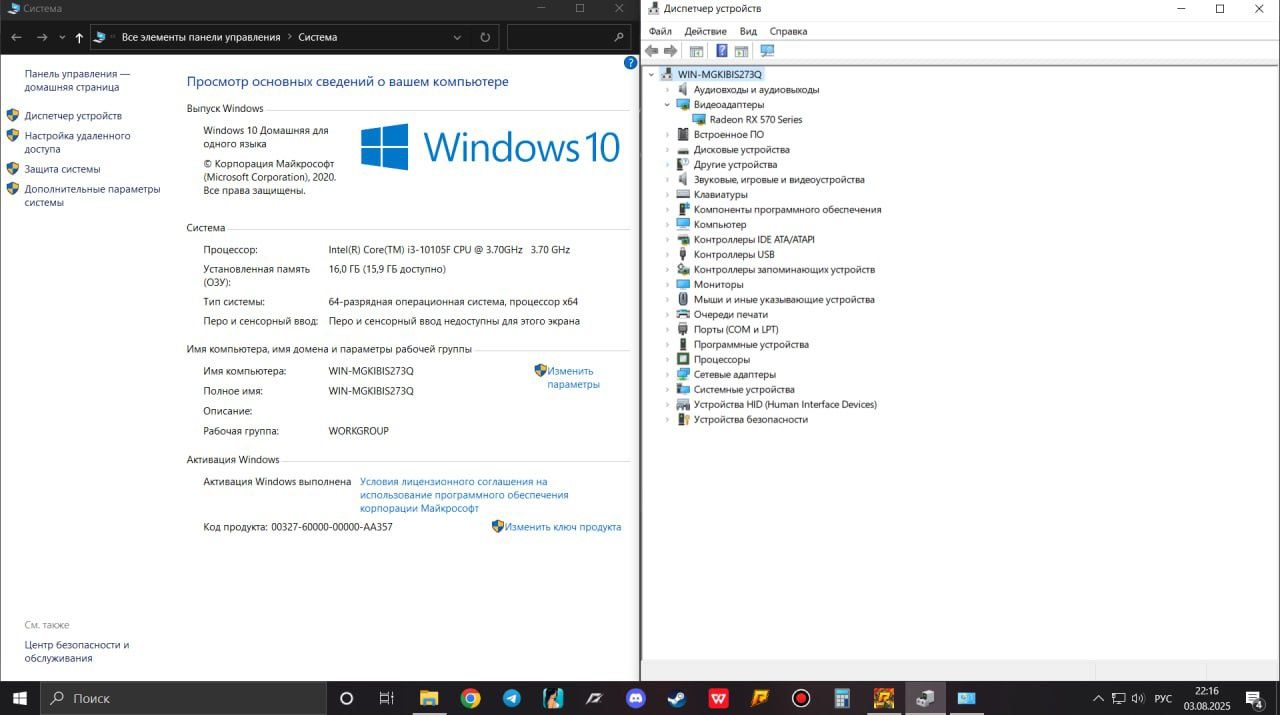Open Защита системы link
This screenshot has height=715, width=1280.
62,169
